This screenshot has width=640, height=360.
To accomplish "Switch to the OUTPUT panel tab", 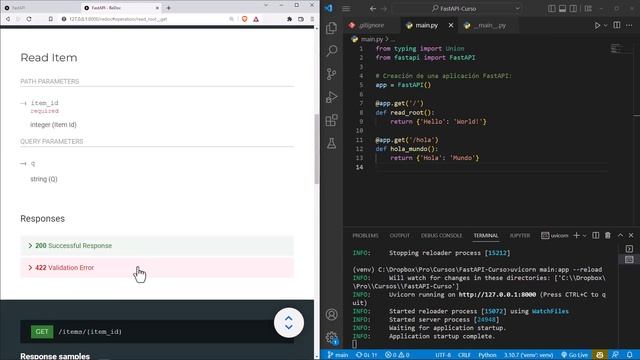I will (399, 236).
